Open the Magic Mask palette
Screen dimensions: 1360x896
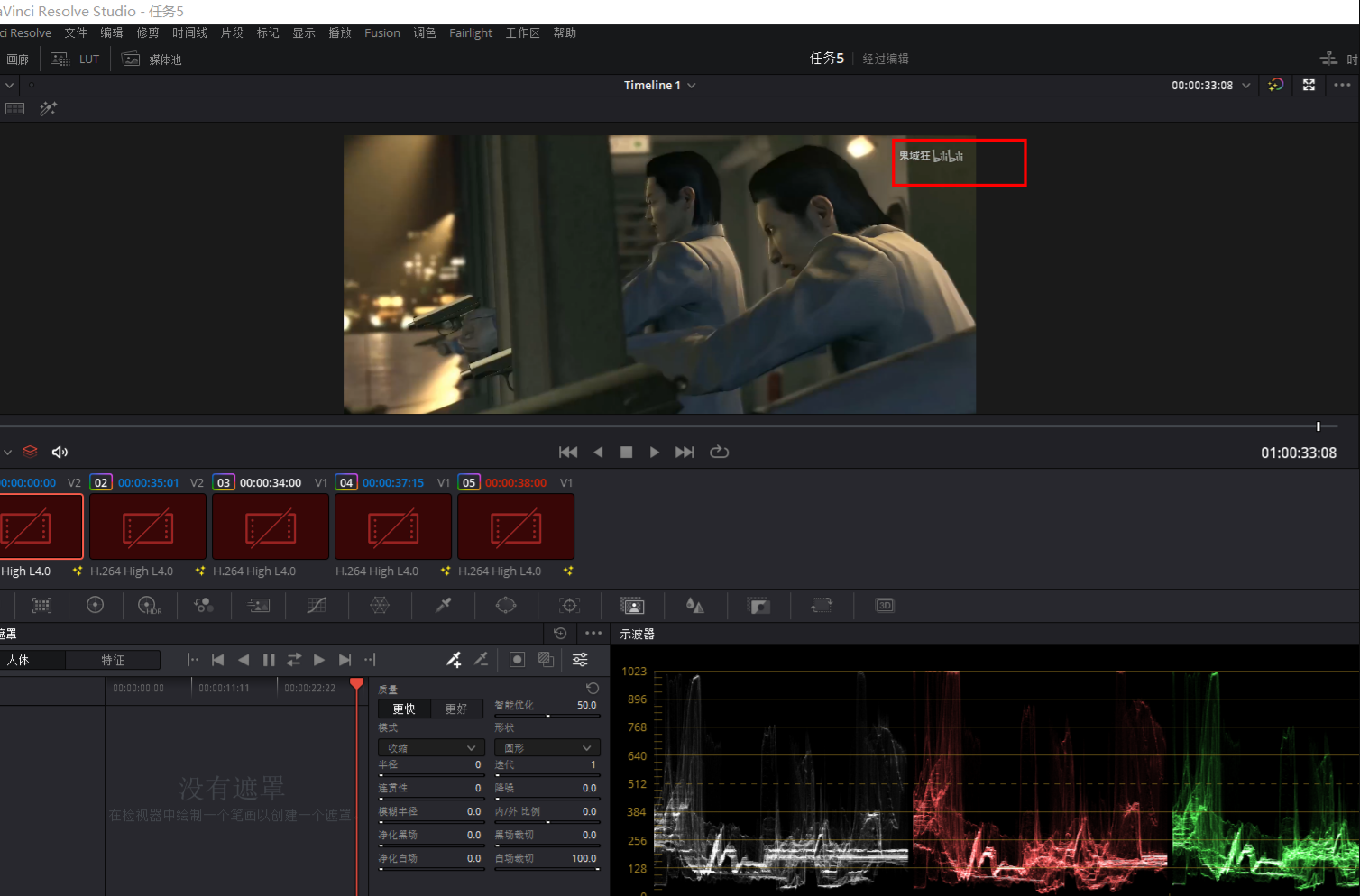[632, 606]
